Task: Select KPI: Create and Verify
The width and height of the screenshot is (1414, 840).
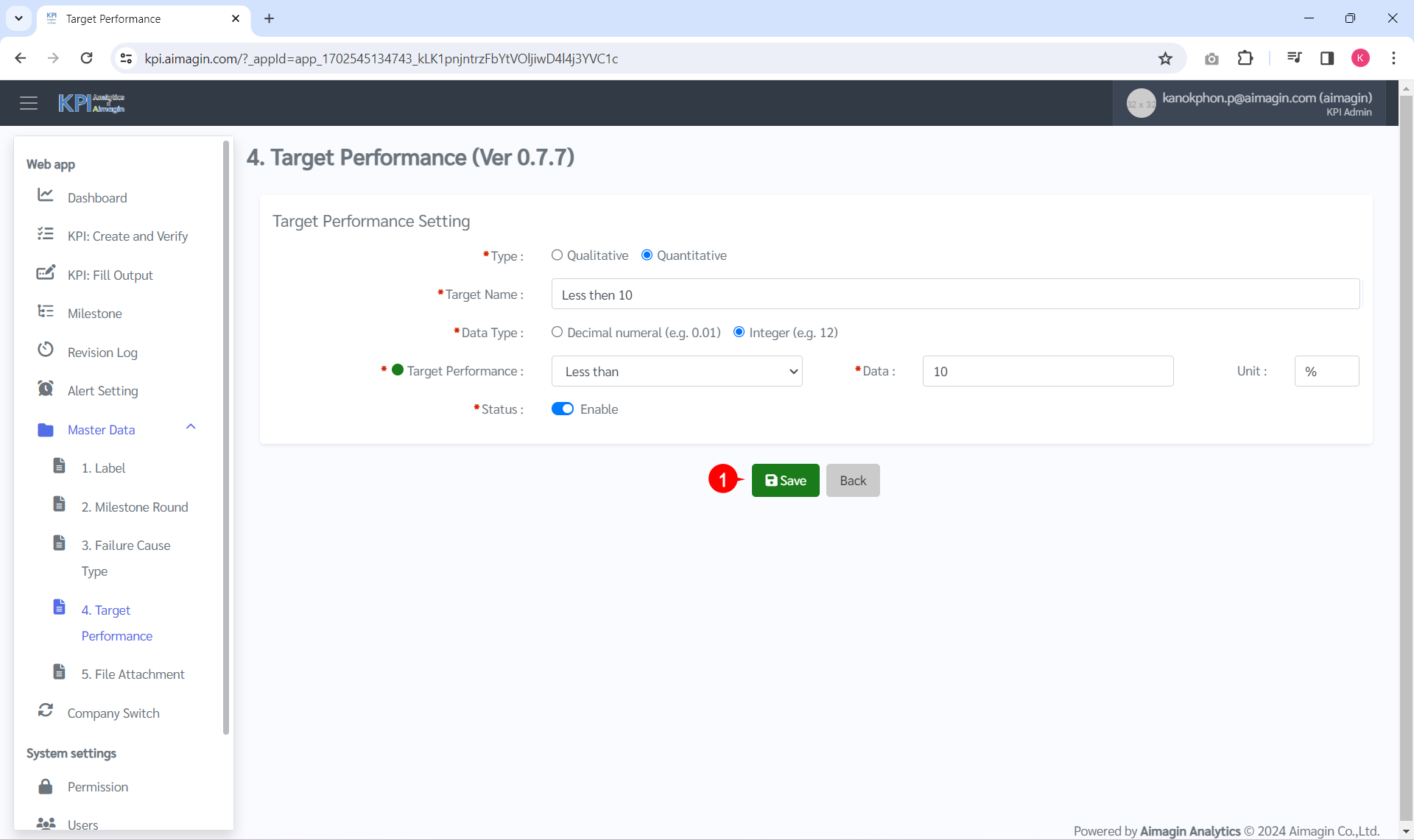Action: 127,236
